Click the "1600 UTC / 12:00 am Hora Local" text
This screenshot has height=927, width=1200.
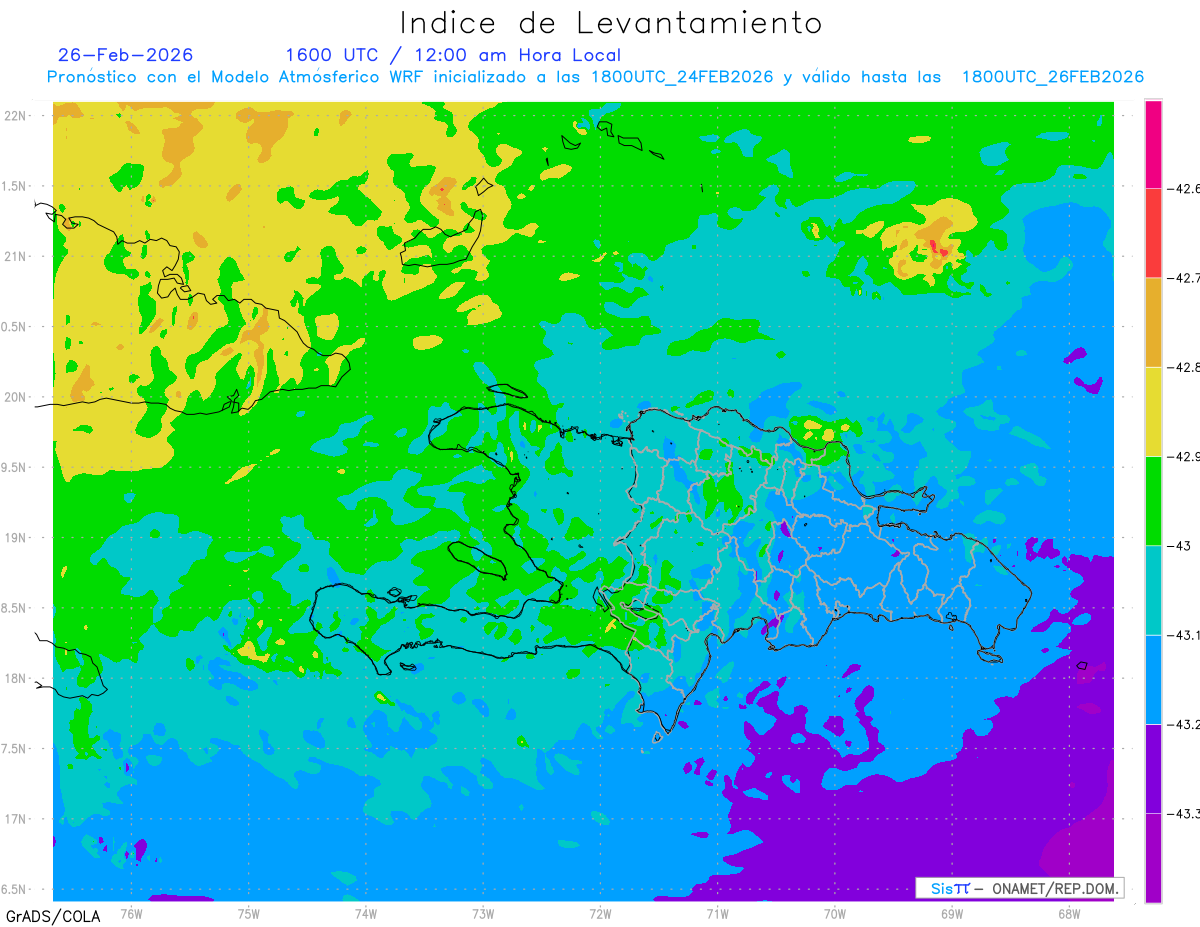453,55
